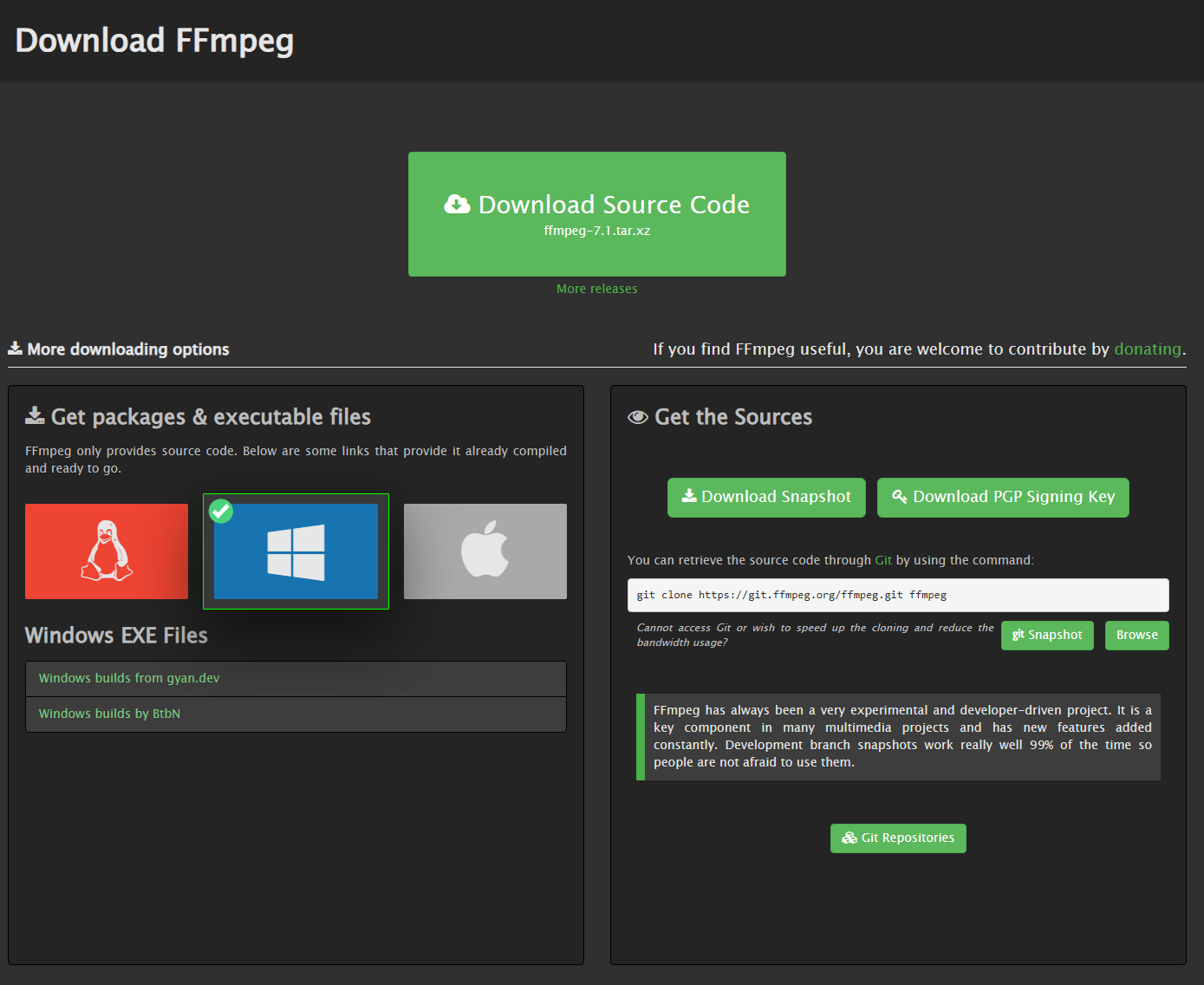Open the Git Repositories button

[898, 838]
